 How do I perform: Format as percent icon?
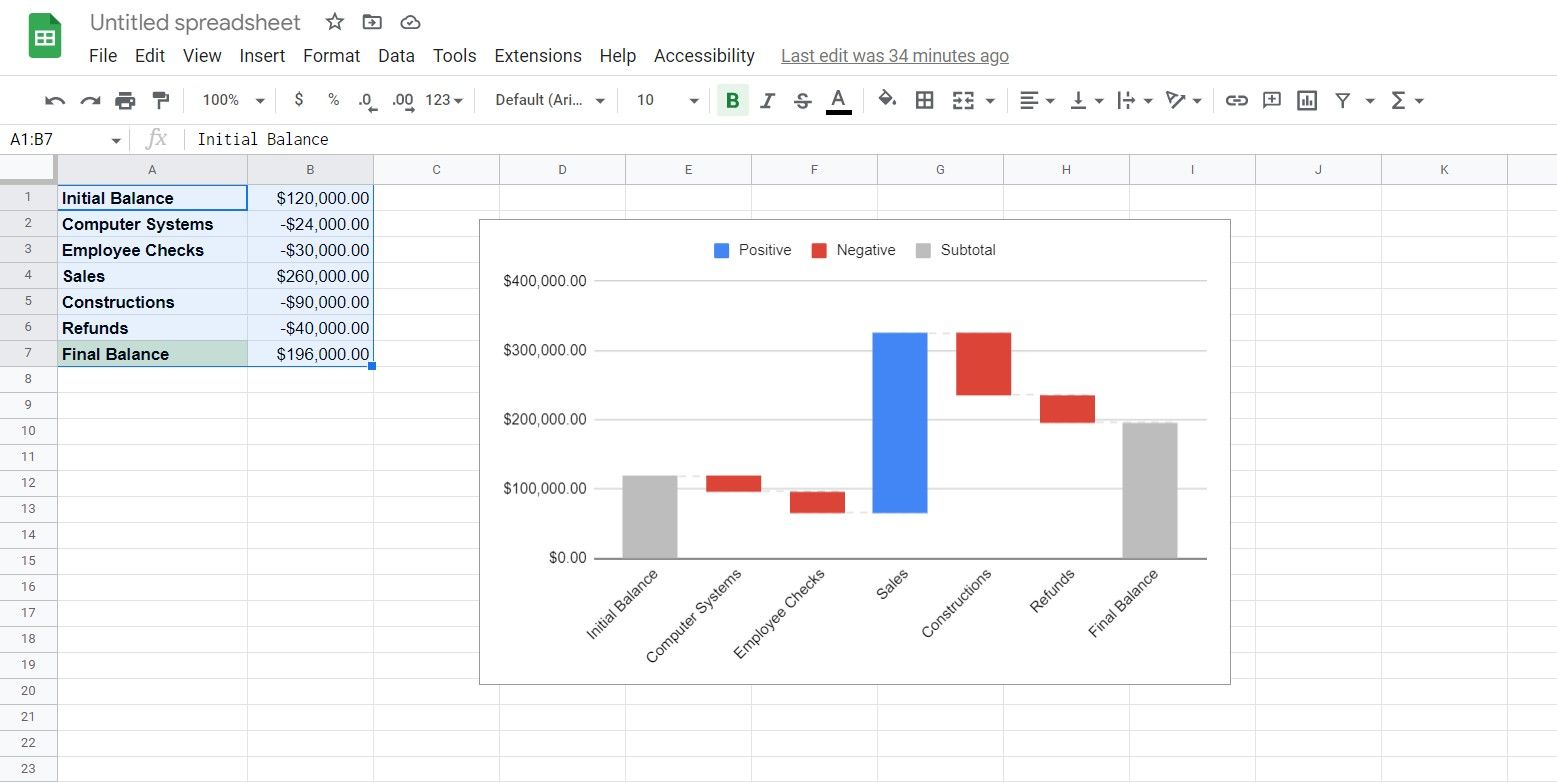coord(333,100)
